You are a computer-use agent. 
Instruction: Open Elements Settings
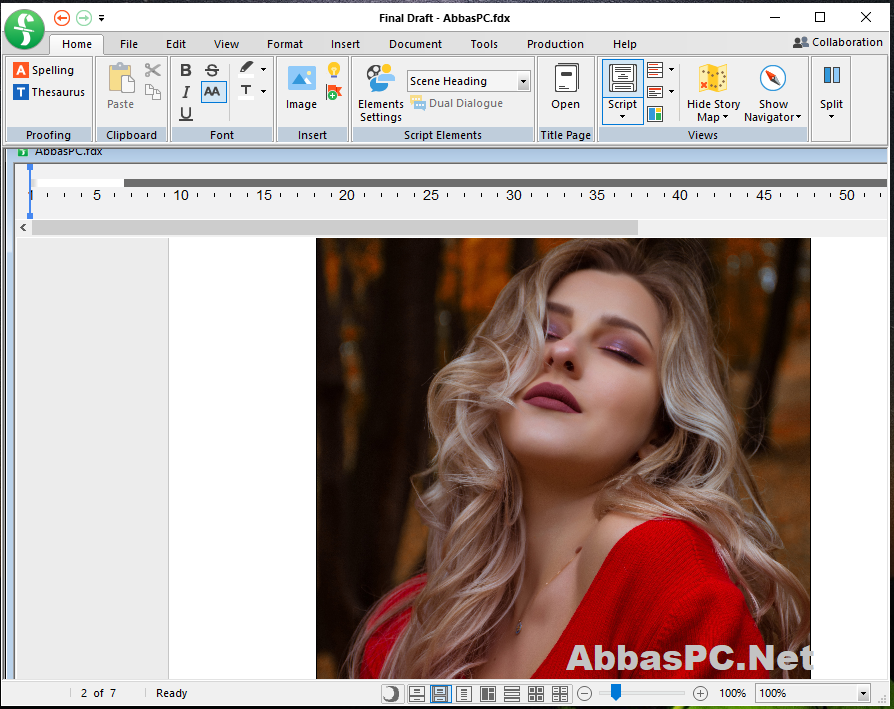[x=380, y=93]
